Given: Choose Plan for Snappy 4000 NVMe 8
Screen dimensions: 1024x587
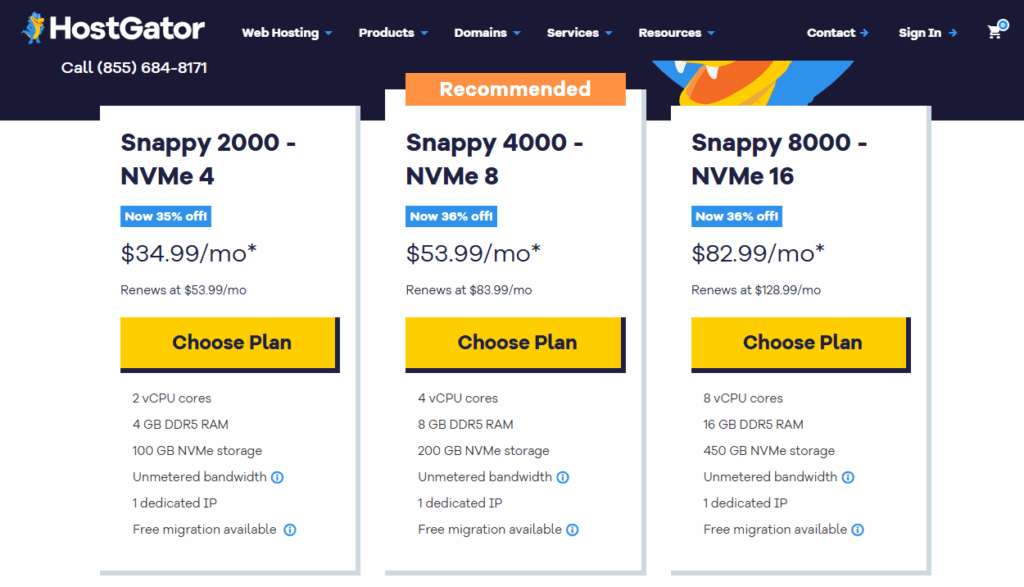Looking at the screenshot, I should (515, 342).
